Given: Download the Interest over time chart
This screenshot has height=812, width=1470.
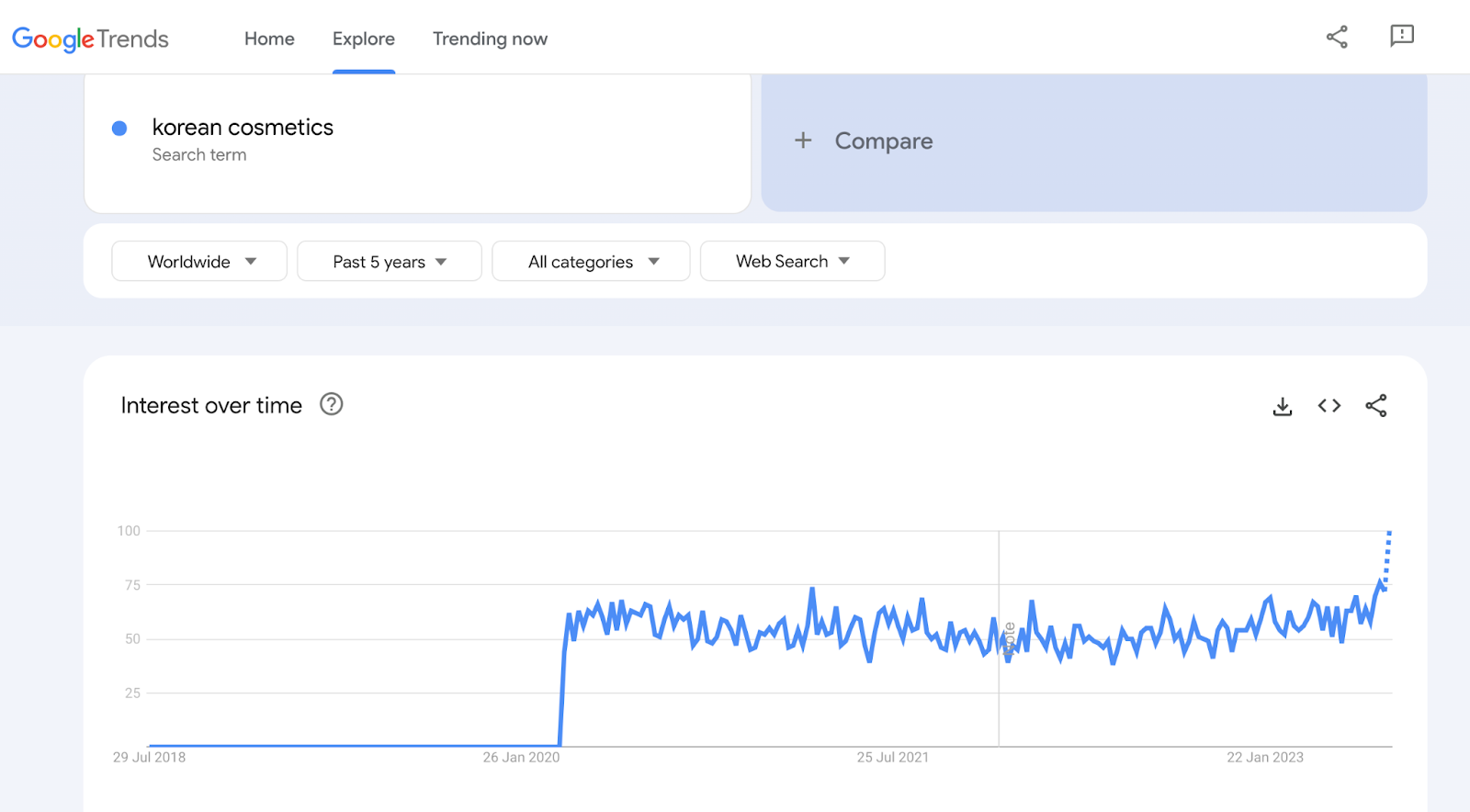Looking at the screenshot, I should (x=1283, y=406).
